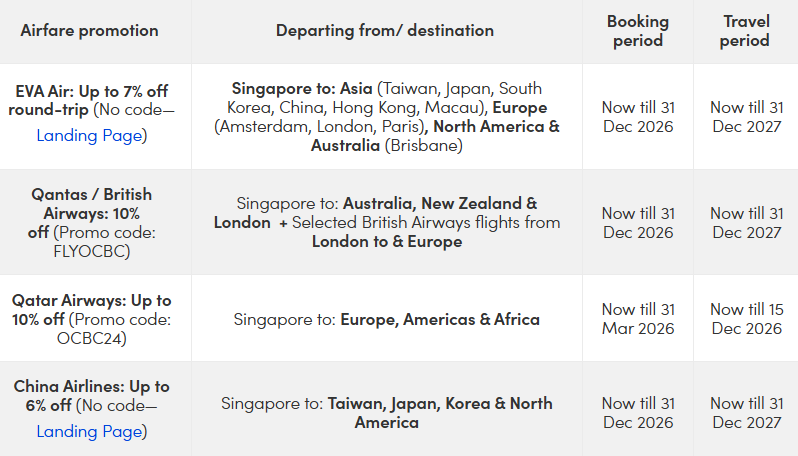Click the EVA Air travel period cell
Screen dimensions: 798x456
pyautogui.click(x=745, y=117)
